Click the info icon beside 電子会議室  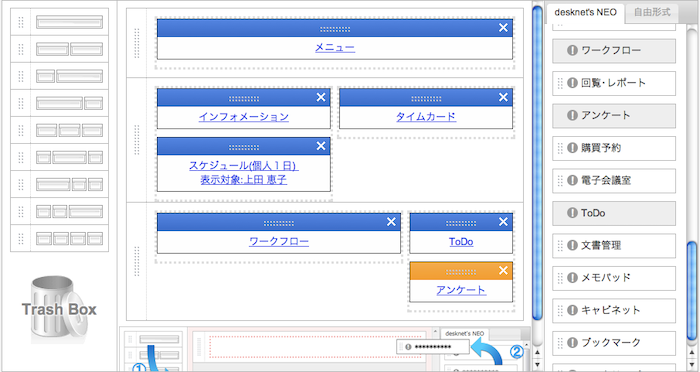point(572,180)
